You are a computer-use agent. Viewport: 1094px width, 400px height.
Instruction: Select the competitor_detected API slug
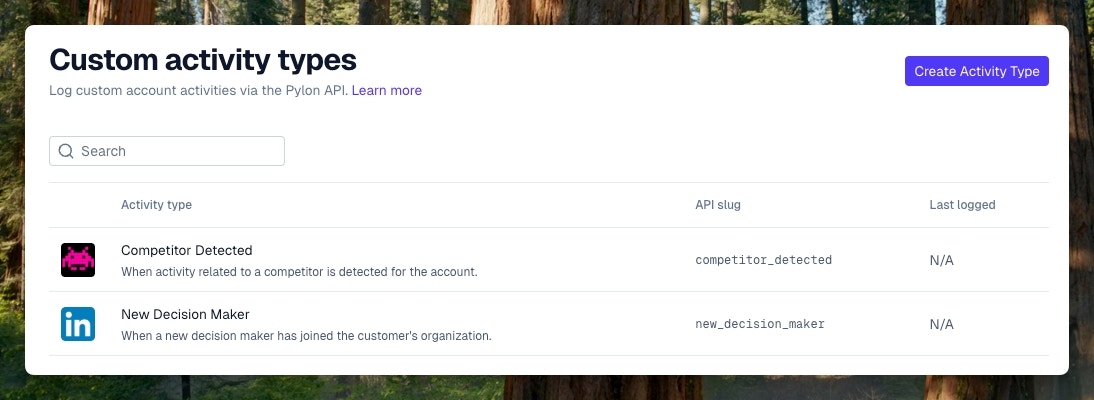763,260
